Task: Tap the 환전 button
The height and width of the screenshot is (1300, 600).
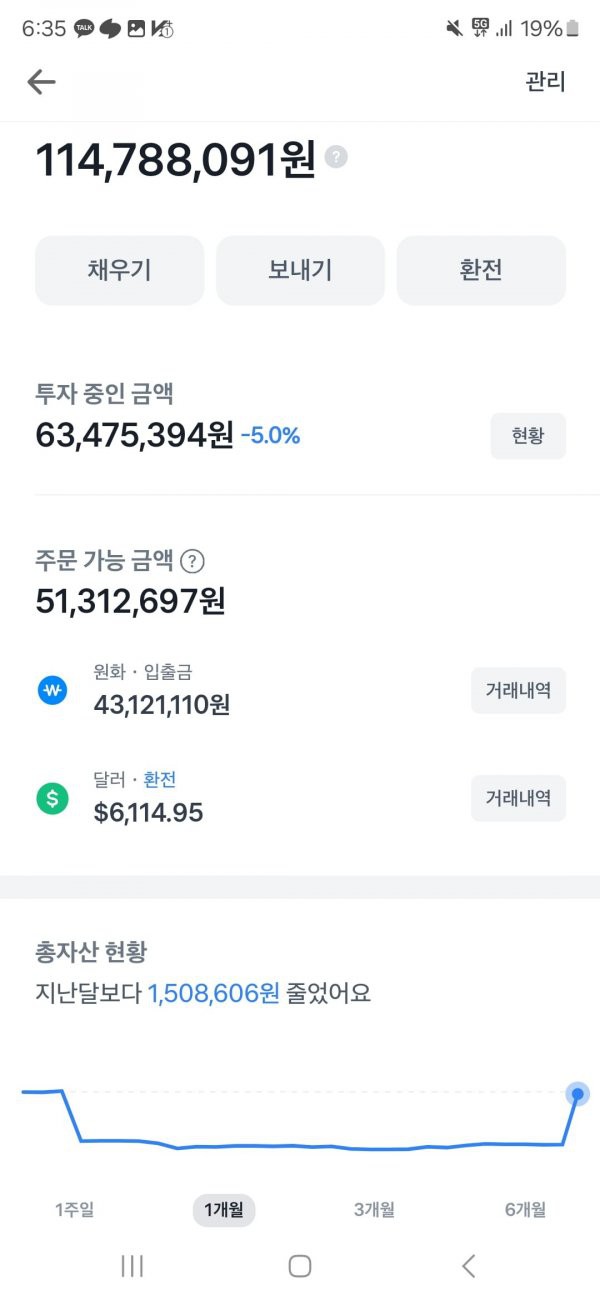Action: (481, 270)
